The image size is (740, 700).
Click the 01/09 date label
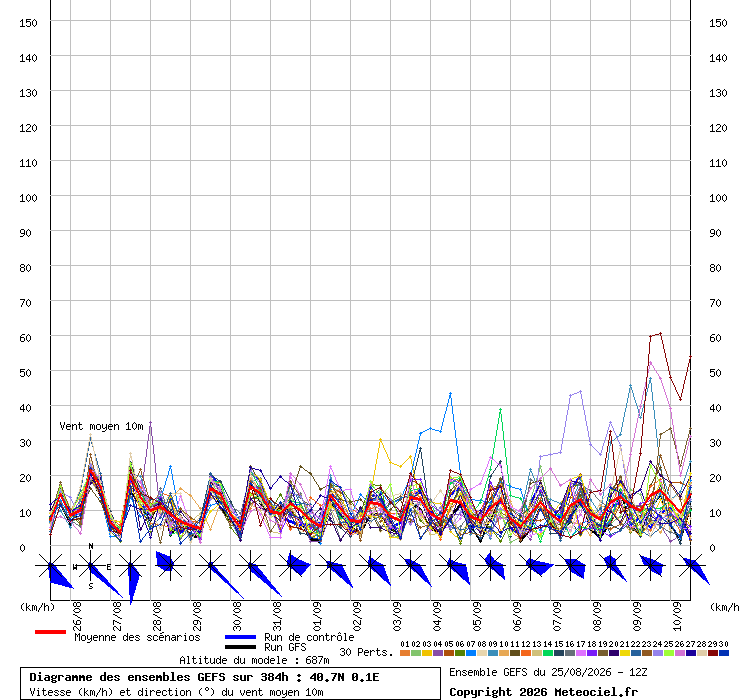[317, 616]
